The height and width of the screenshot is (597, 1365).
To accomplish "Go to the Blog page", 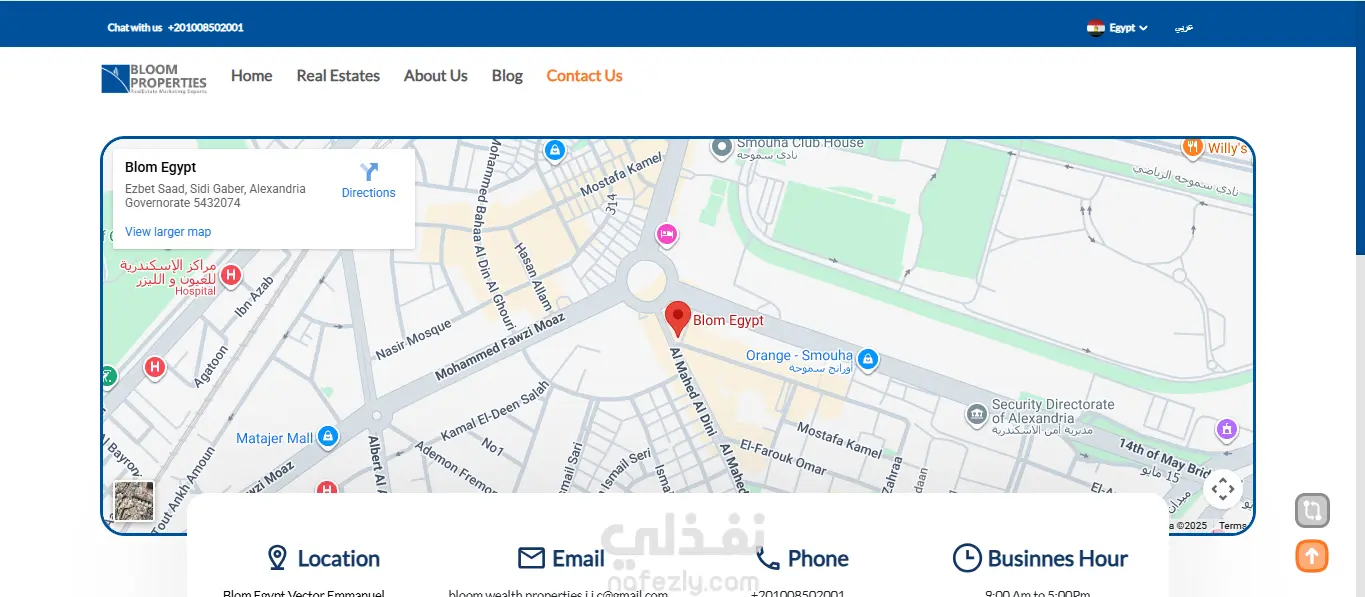I will 507,76.
